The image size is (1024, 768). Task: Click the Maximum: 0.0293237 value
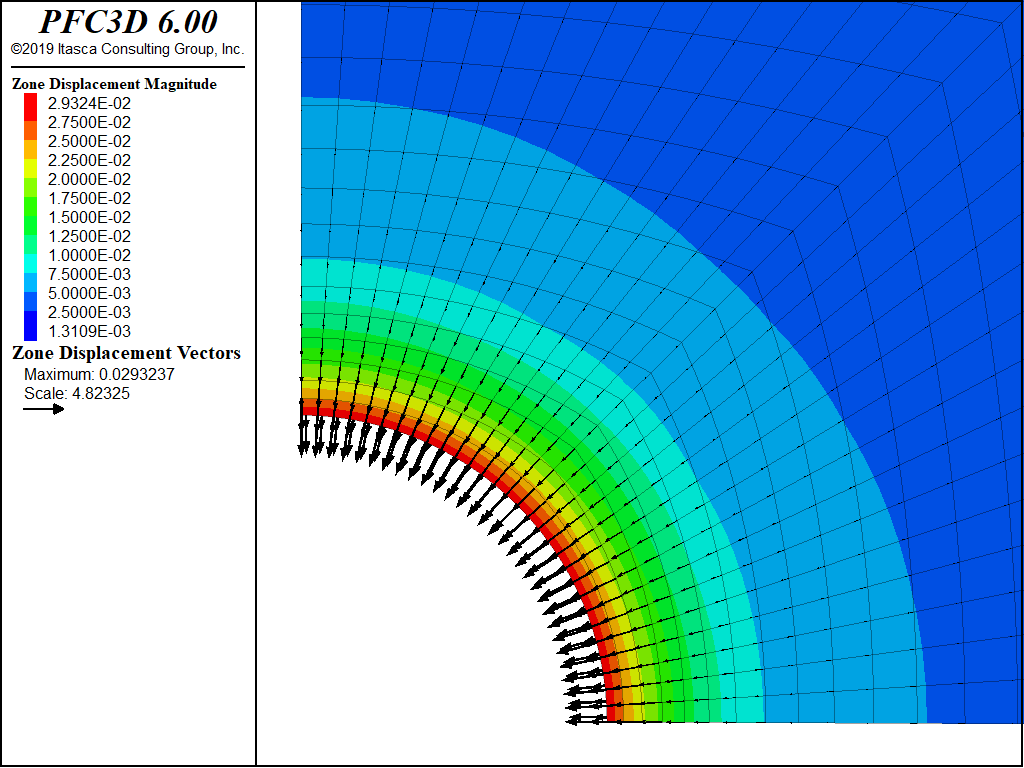99,374
